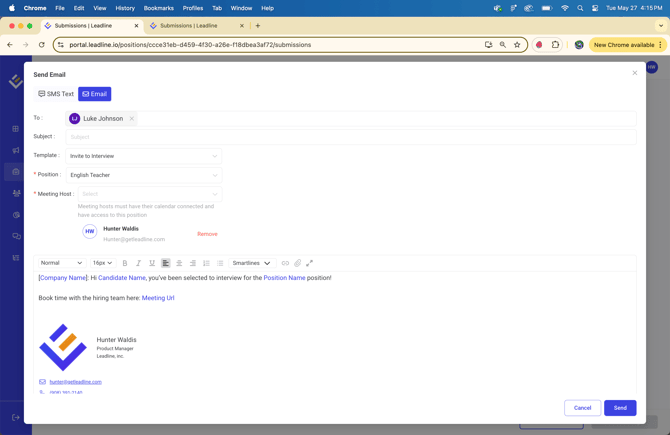Open the briefcase positions icon in sidebar
The height and width of the screenshot is (435, 670).
(x=16, y=172)
